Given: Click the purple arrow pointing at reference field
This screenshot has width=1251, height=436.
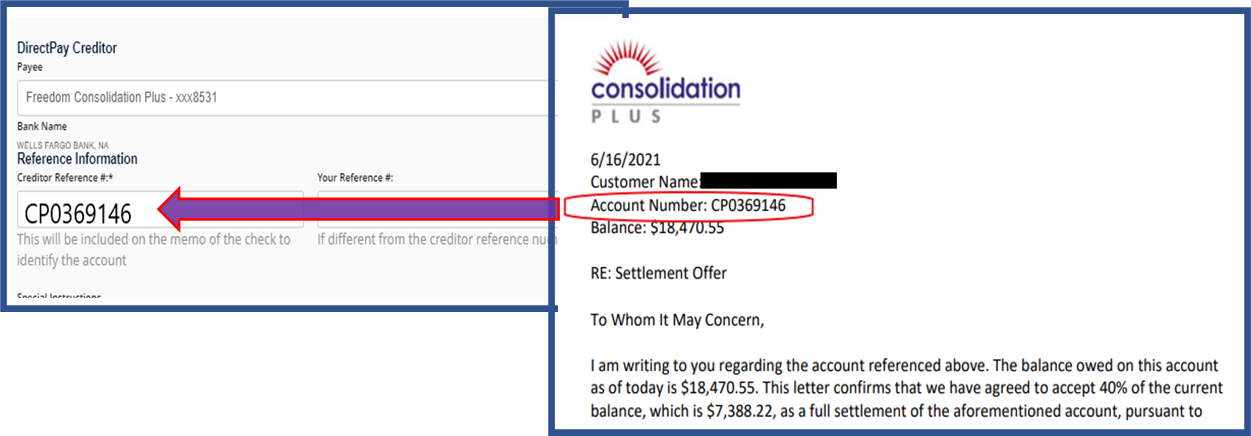Looking at the screenshot, I should click(356, 210).
